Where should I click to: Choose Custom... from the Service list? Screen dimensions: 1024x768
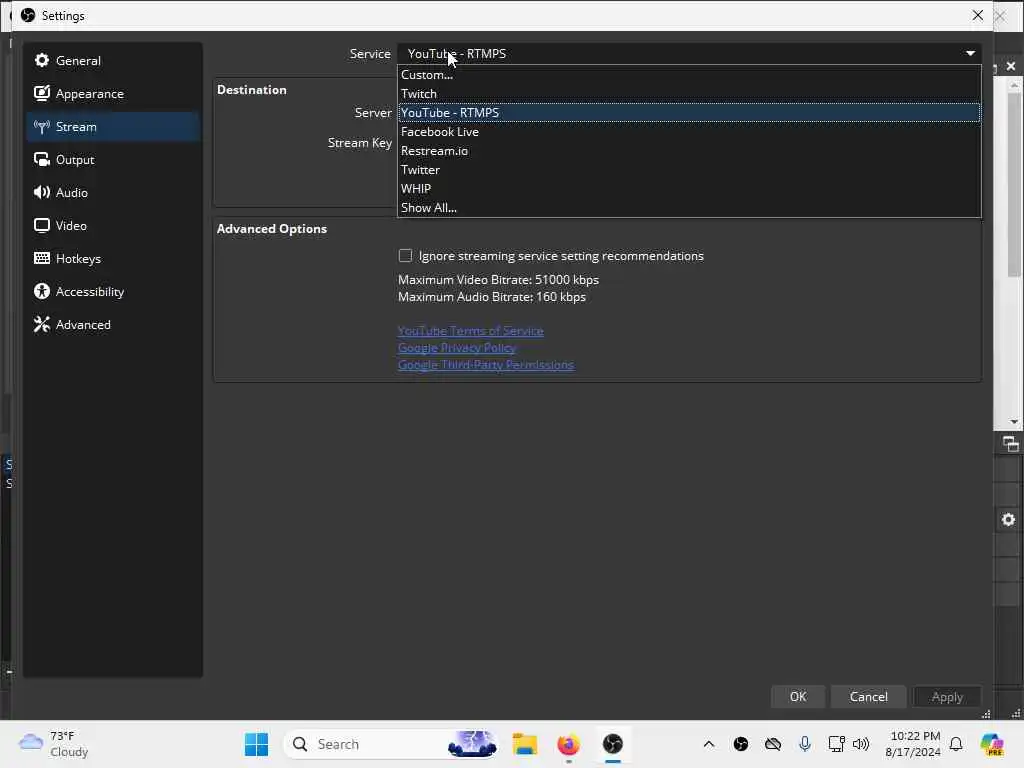coord(689,74)
